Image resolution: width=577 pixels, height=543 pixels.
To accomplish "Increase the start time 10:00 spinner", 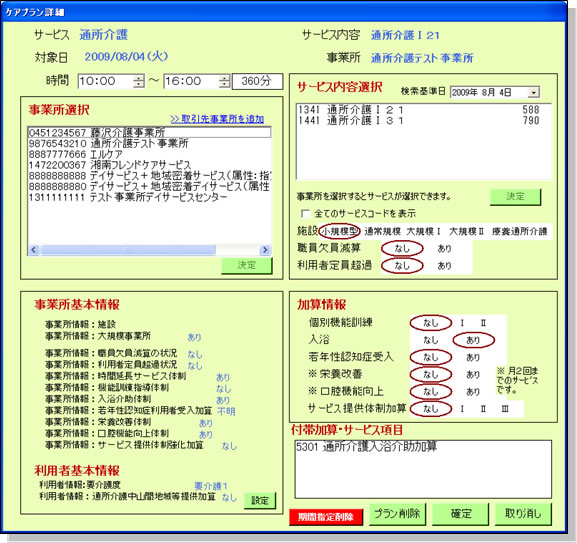I will pos(139,78).
